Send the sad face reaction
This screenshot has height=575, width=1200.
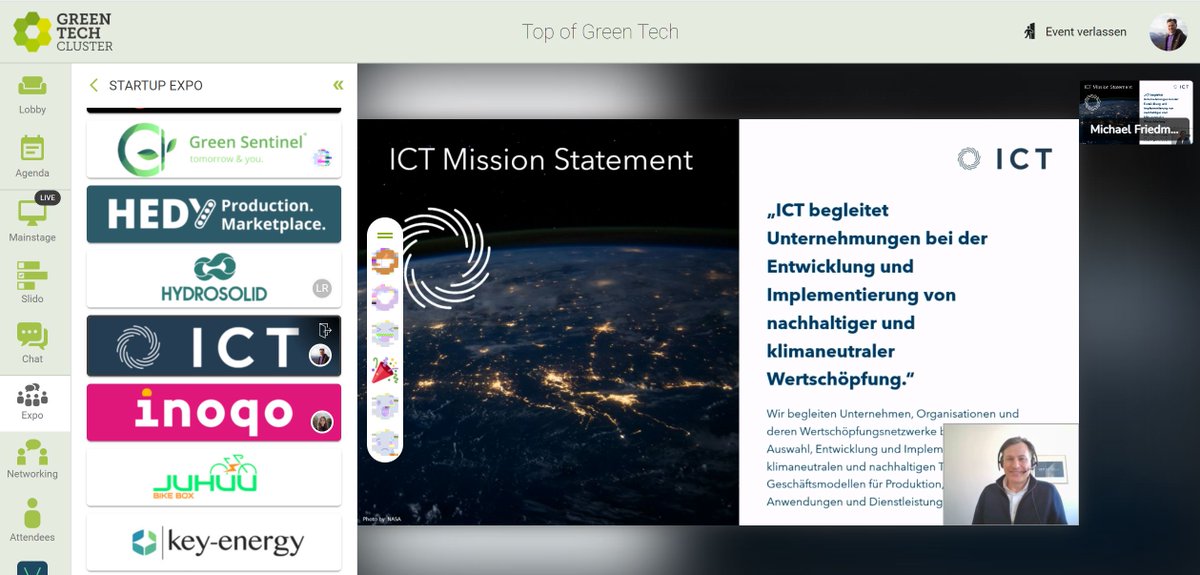click(385, 441)
